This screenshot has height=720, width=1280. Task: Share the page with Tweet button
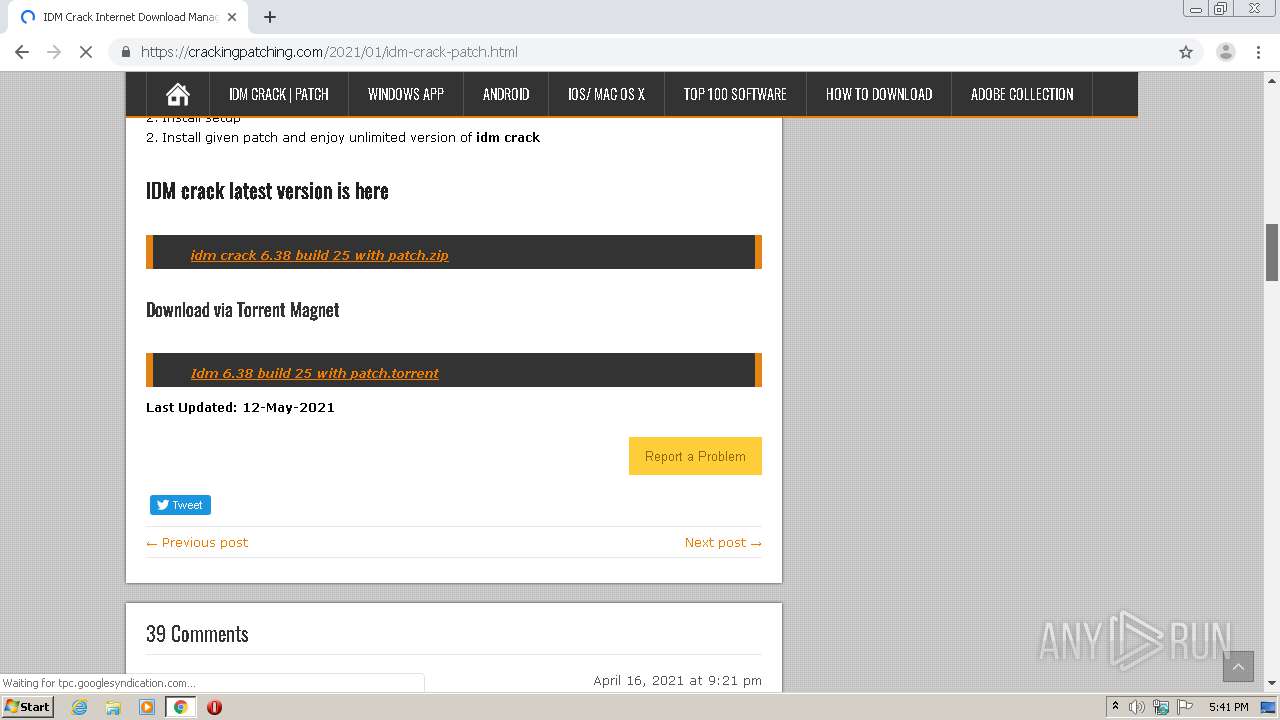180,505
